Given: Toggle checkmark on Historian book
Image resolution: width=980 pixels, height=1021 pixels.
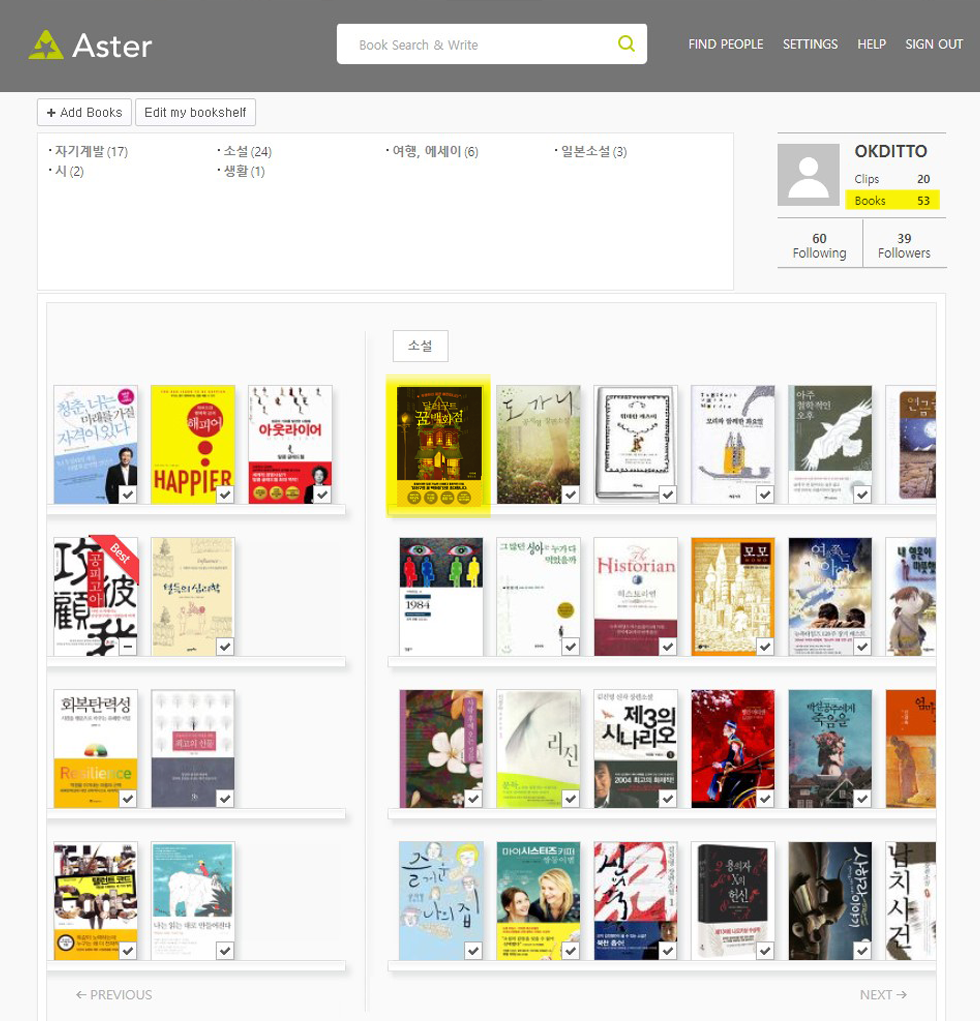Looking at the screenshot, I should click(668, 647).
